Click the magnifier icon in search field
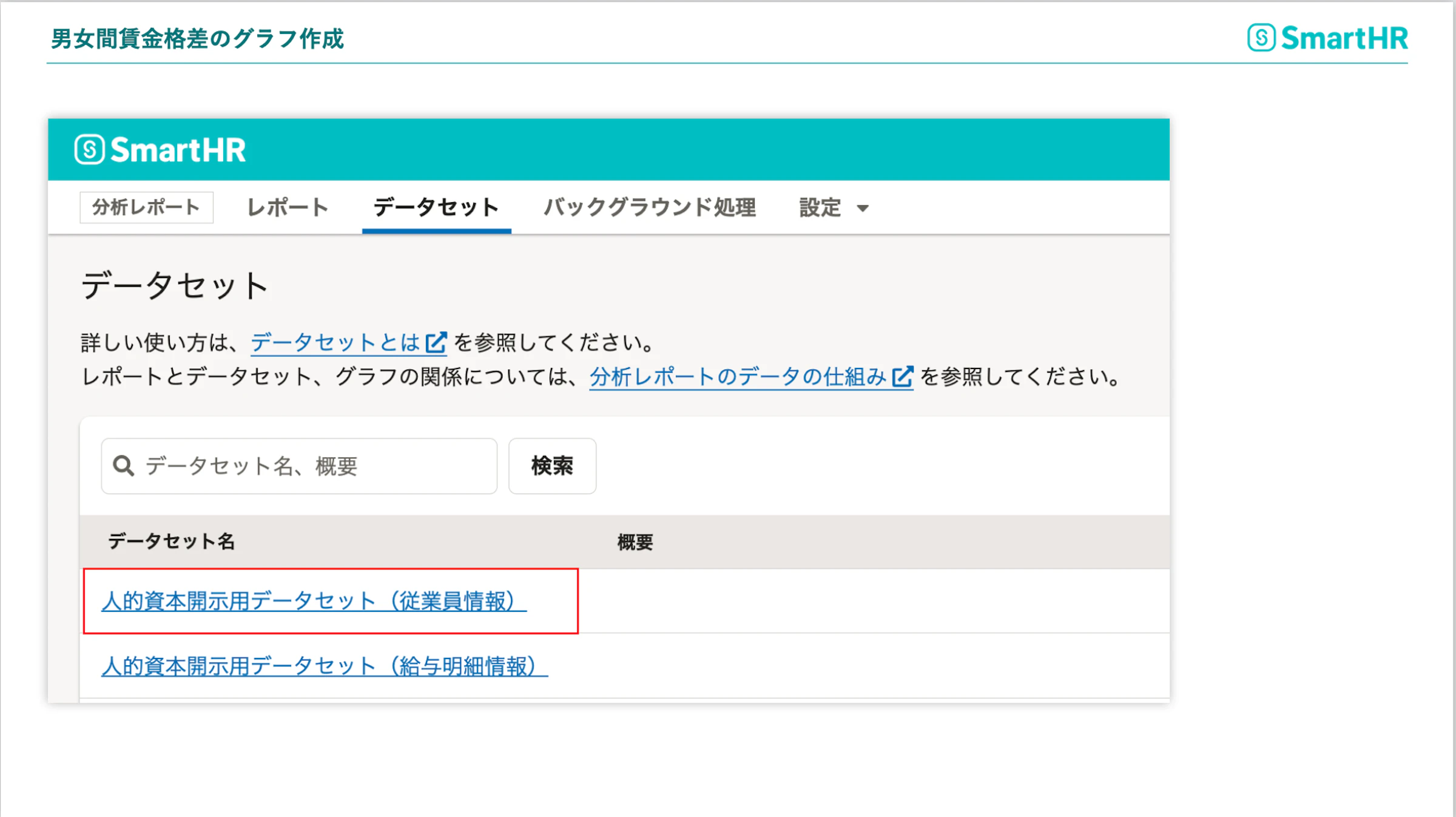This screenshot has height=817, width=1456. [x=124, y=466]
